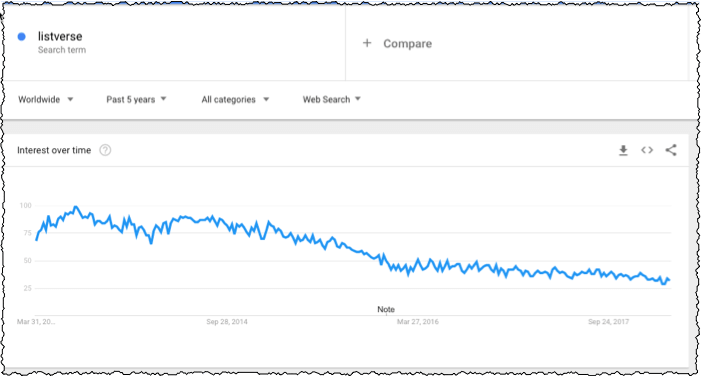The width and height of the screenshot is (701, 376).
Task: Click the chart peak near 100
Action: [76, 207]
